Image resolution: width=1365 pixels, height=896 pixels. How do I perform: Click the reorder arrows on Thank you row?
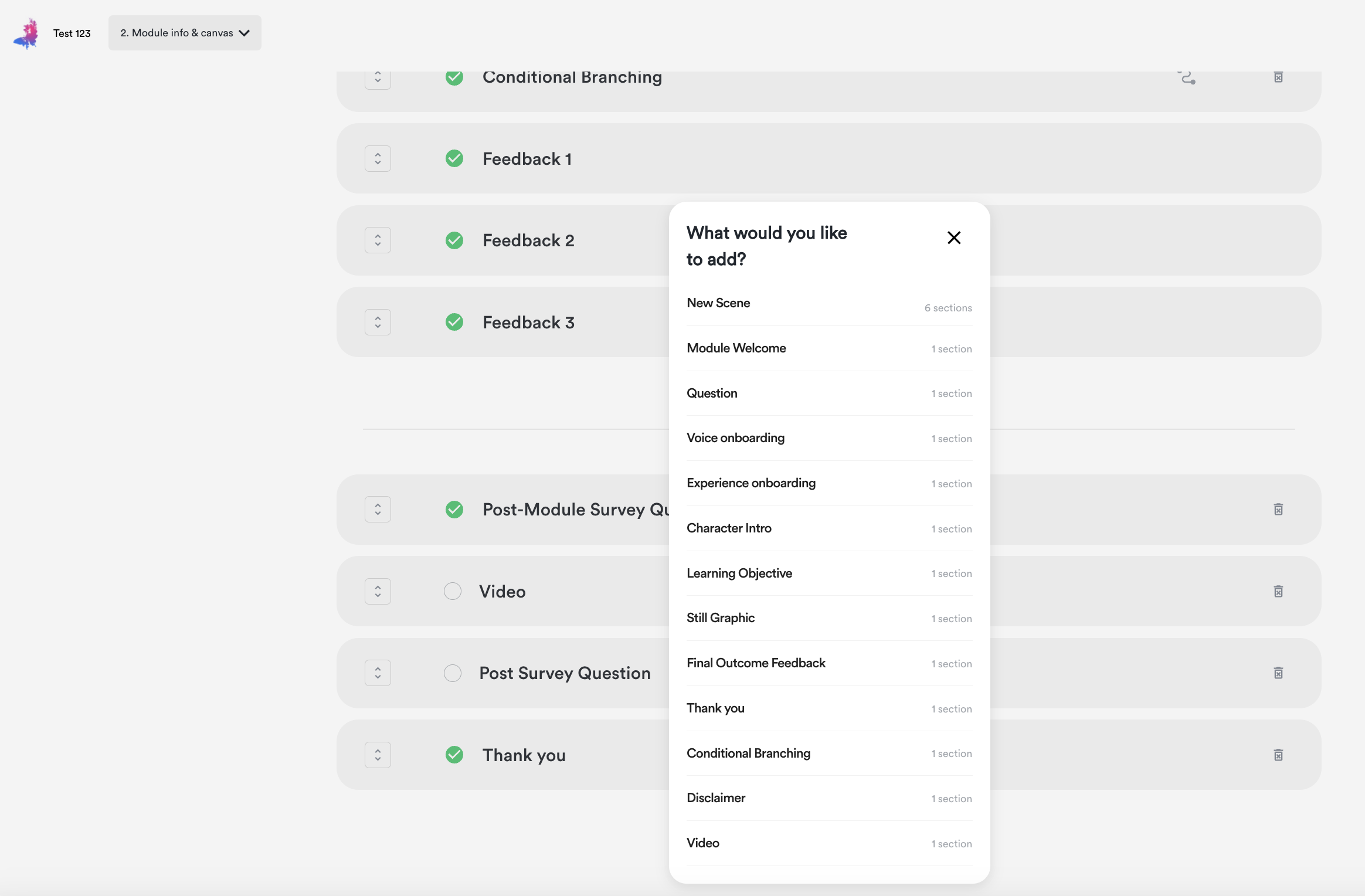378,755
